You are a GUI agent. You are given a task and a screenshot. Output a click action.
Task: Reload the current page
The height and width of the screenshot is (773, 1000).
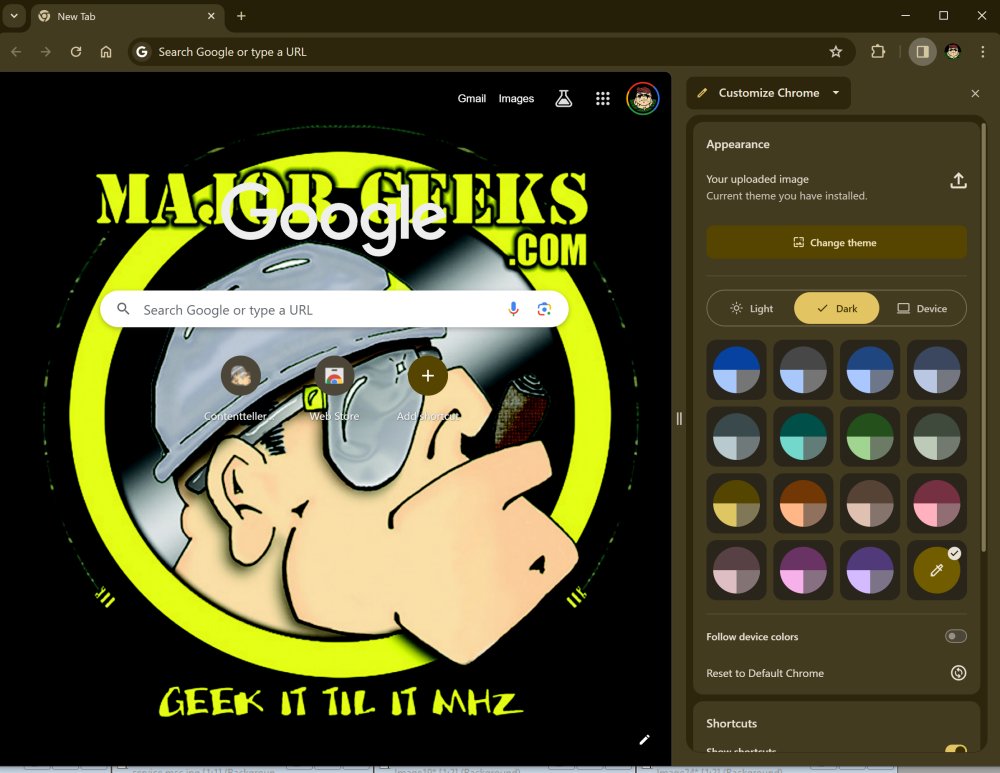coord(76,52)
